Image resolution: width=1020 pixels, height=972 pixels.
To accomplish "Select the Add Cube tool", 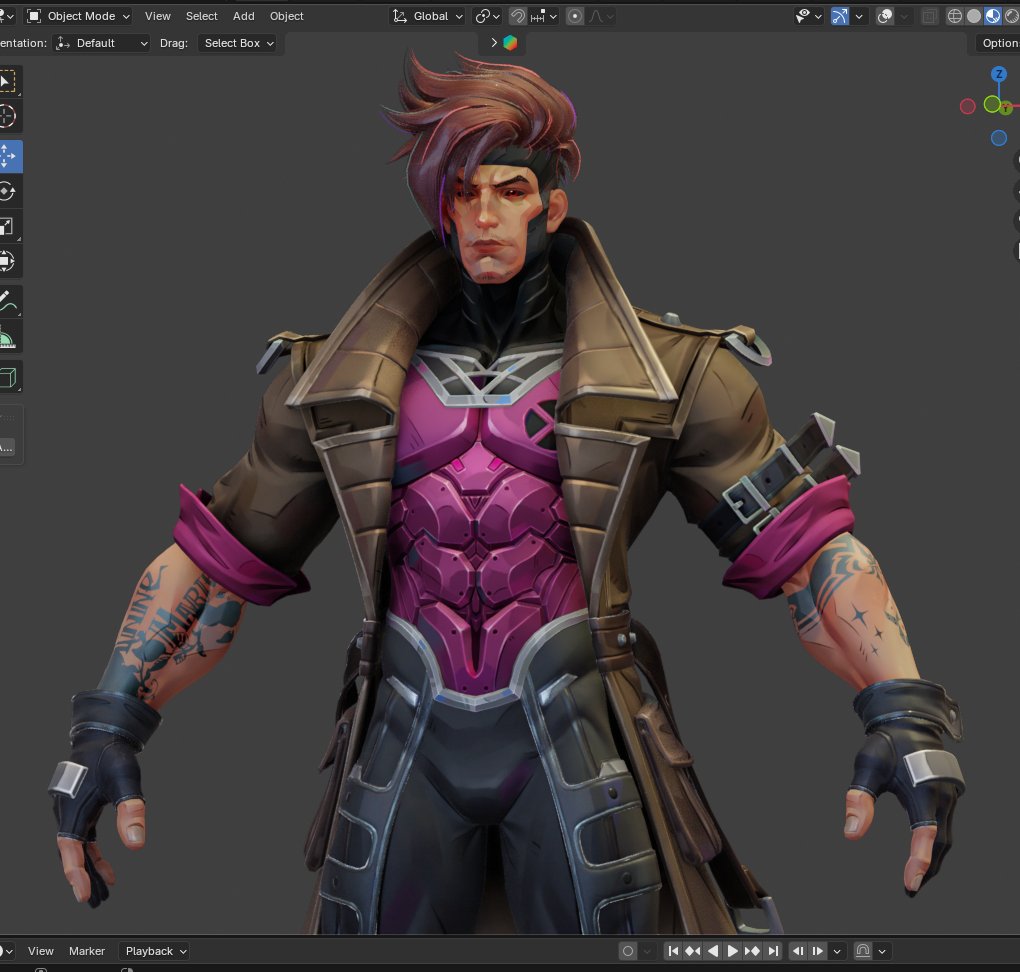I will pos(8,377).
